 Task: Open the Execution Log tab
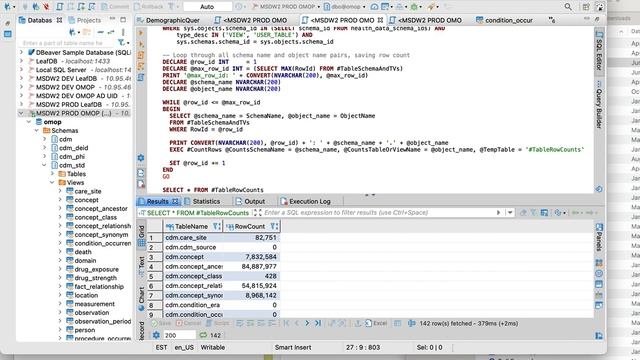coord(306,201)
